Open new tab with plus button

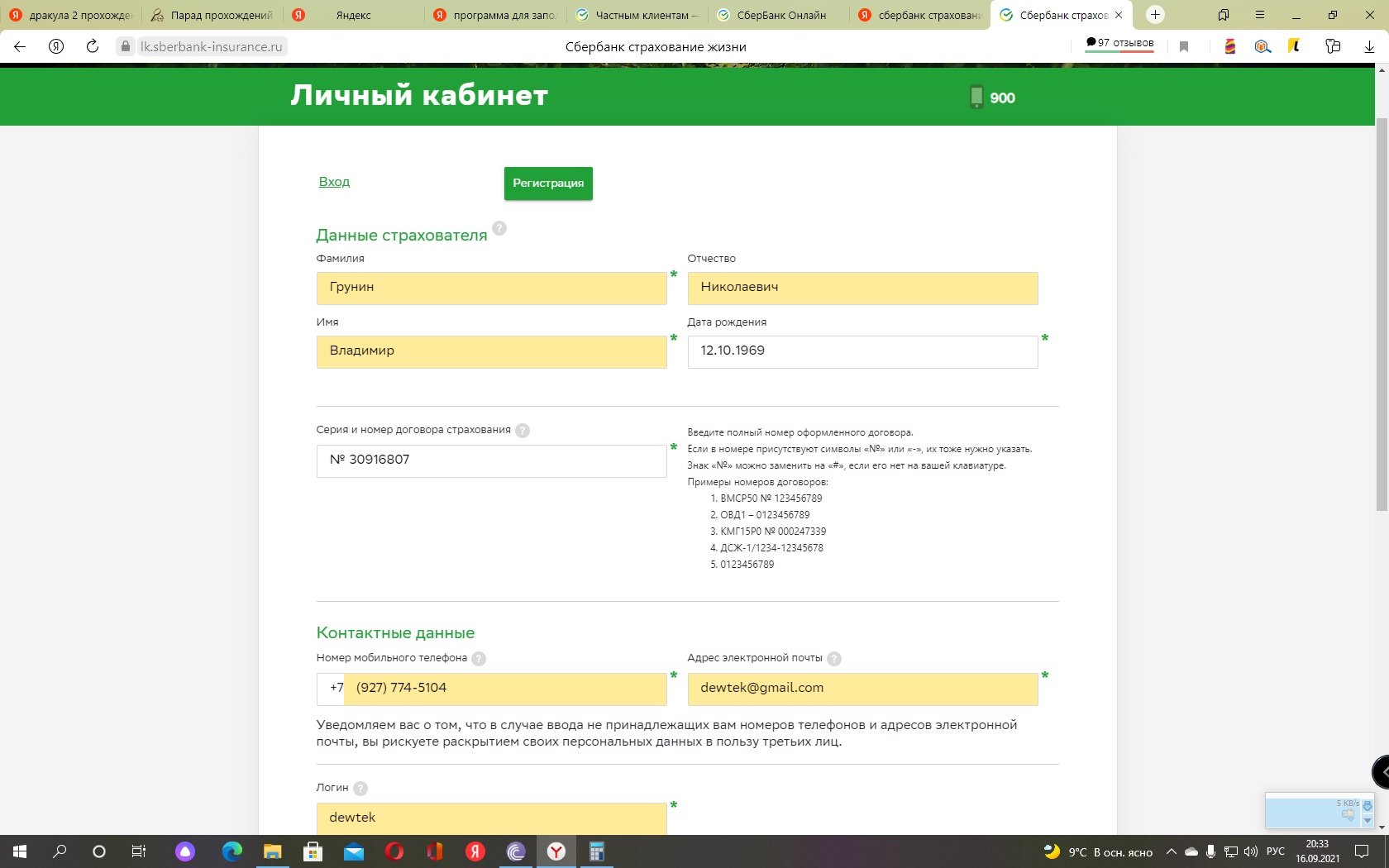point(1156,15)
